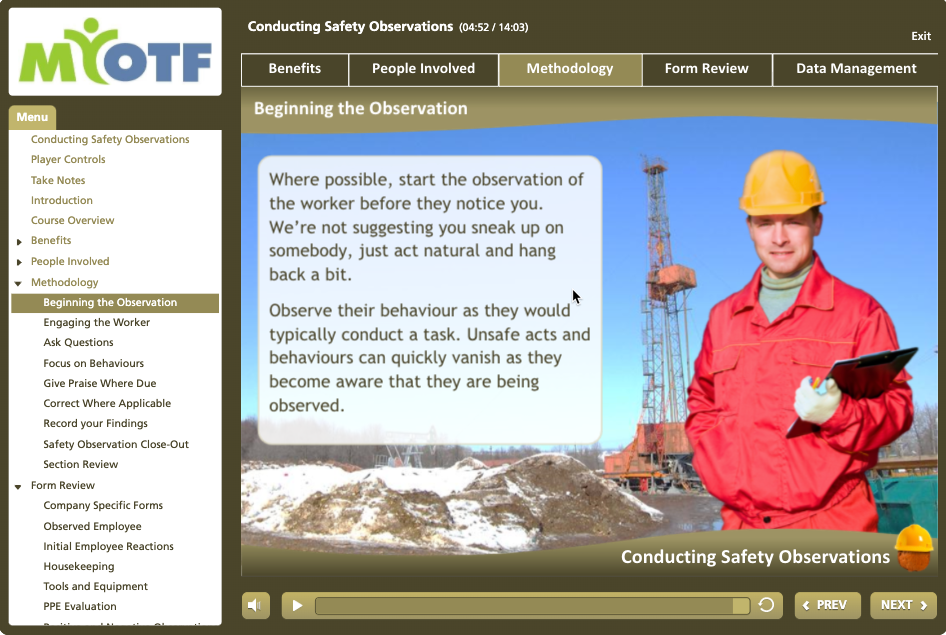
Task: Open Tools and Equipment slide
Action: [95, 587]
